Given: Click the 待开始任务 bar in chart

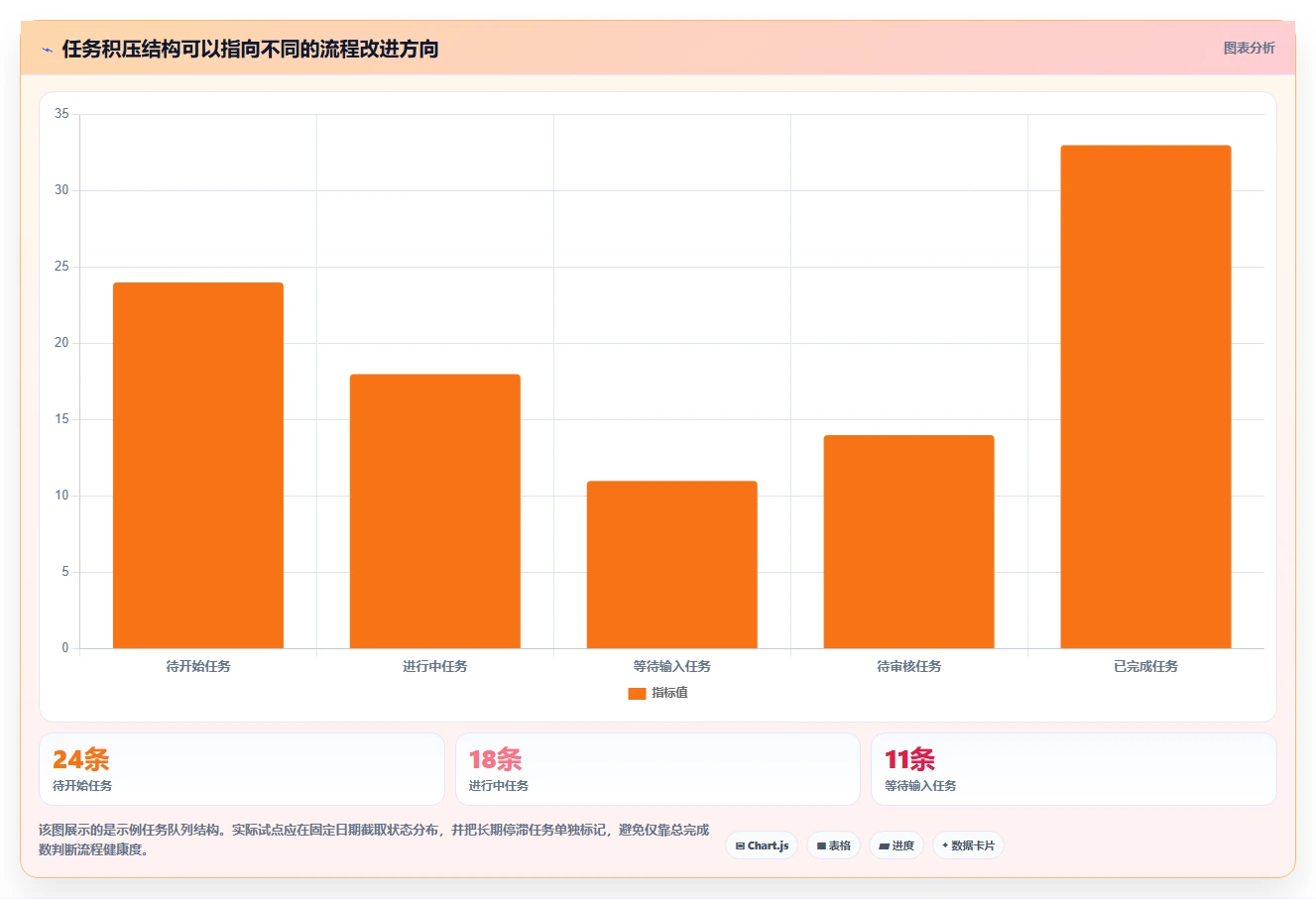Looking at the screenshot, I should click(198, 466).
